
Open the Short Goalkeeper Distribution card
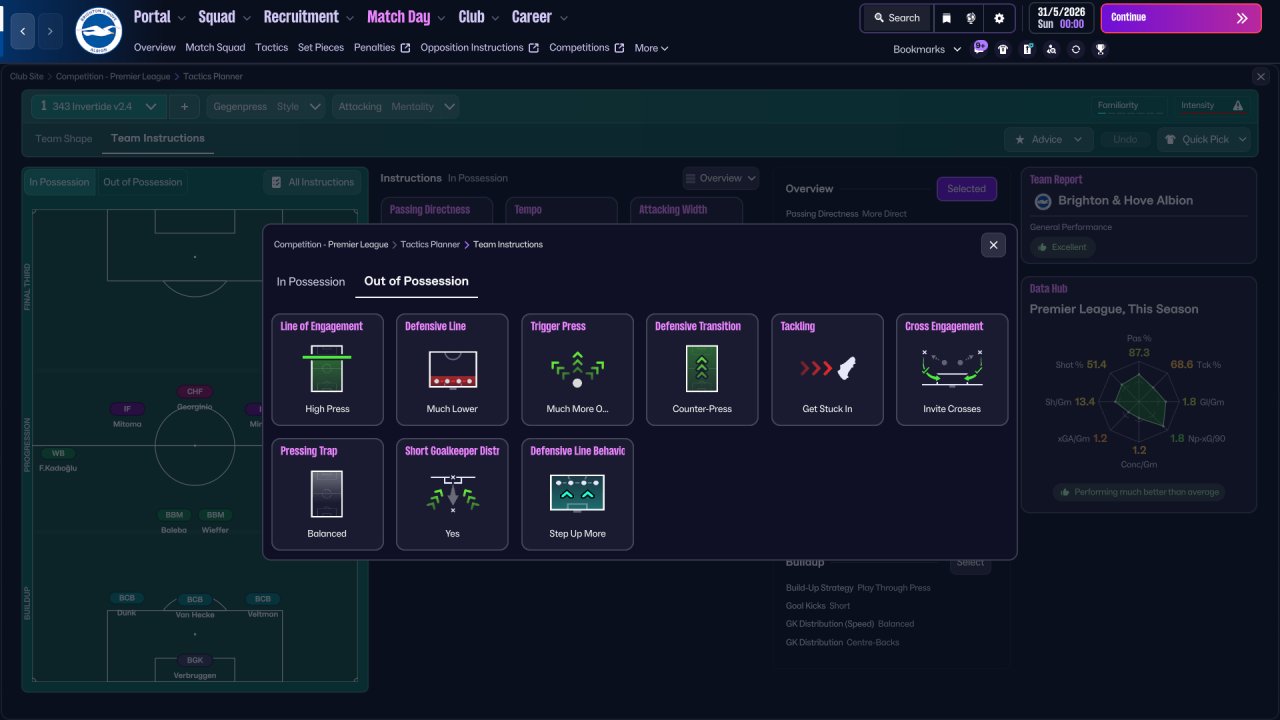click(x=452, y=495)
